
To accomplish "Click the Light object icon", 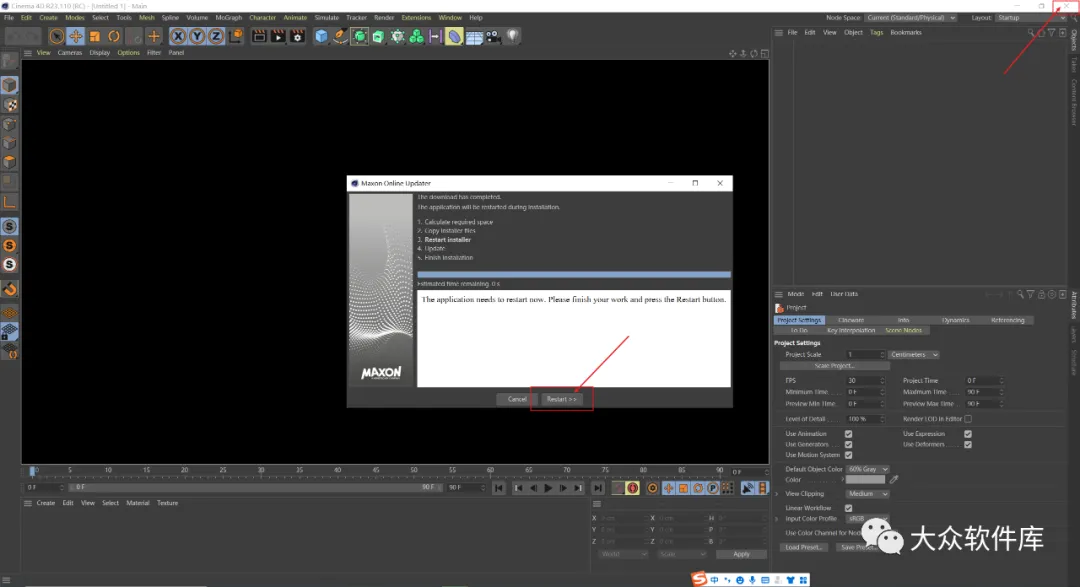I will click(x=512, y=36).
